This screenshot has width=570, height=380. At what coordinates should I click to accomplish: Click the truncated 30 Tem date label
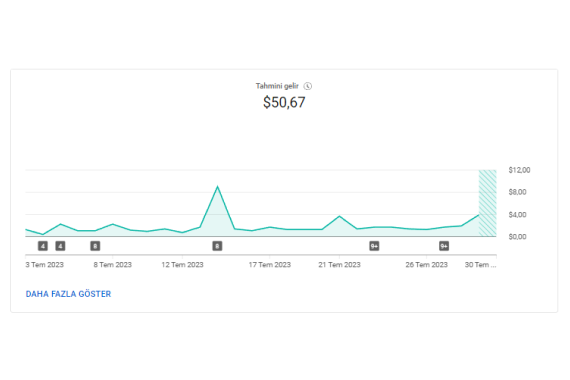click(x=481, y=265)
